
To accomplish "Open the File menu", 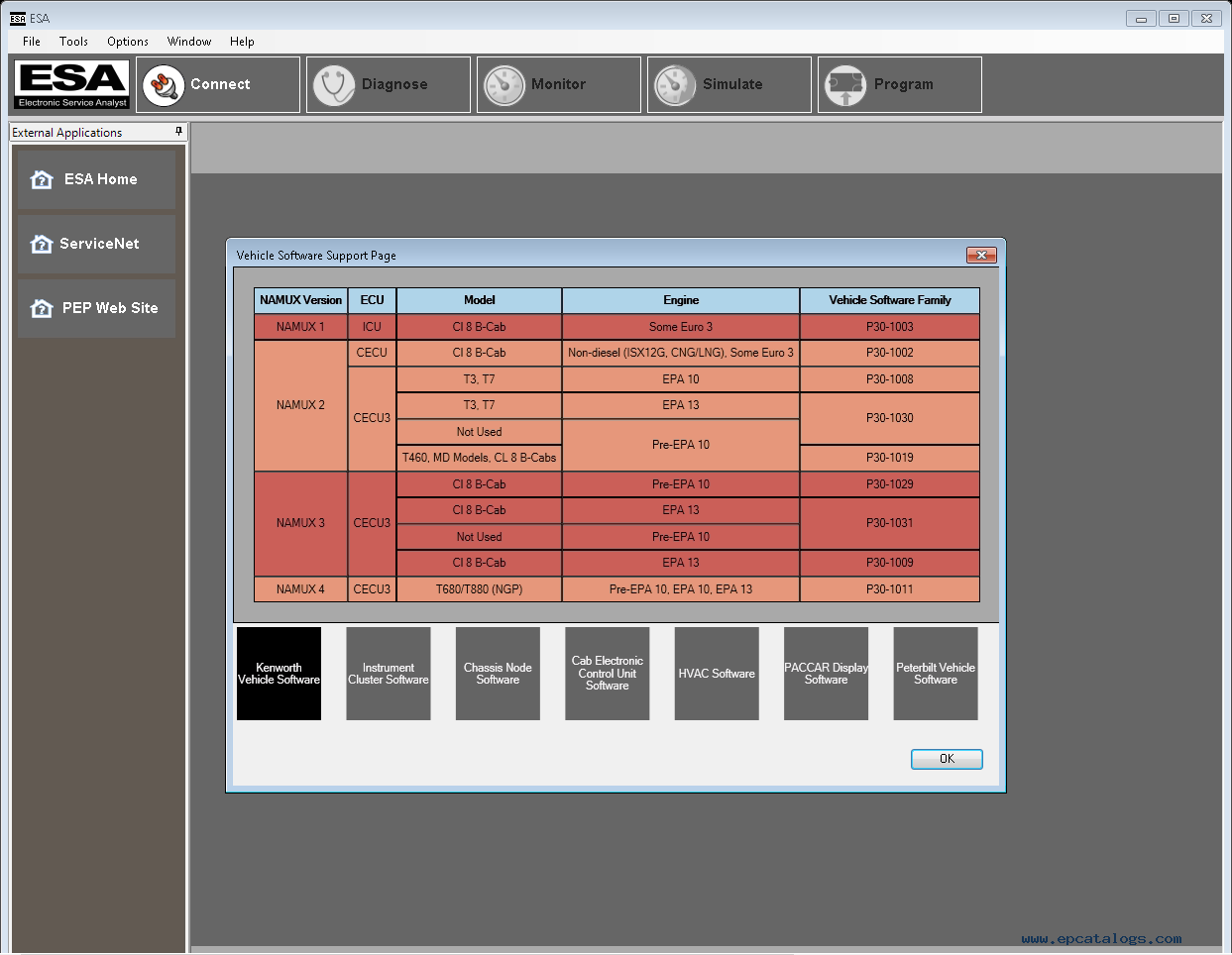I will click(31, 42).
